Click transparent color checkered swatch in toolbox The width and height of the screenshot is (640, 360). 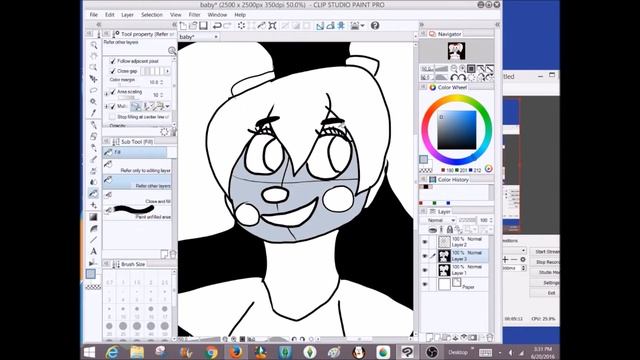coord(93,287)
